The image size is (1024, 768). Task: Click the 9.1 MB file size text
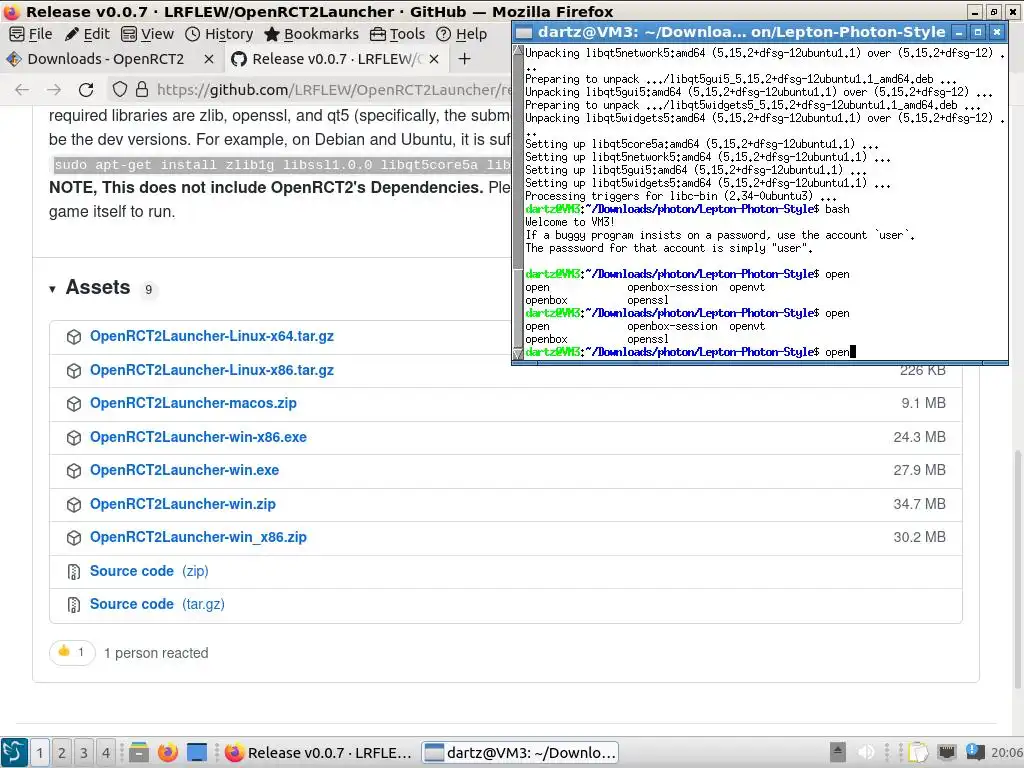[x=923, y=403]
